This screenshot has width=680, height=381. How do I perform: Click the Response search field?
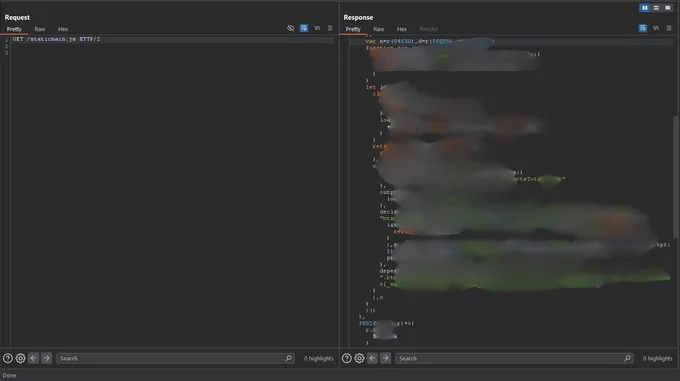(x=514, y=358)
